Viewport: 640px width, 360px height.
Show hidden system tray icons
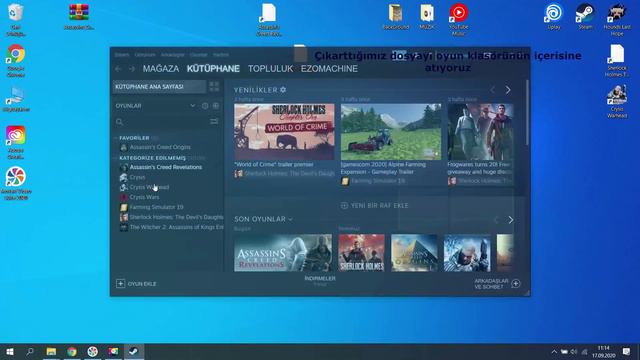click(x=554, y=351)
